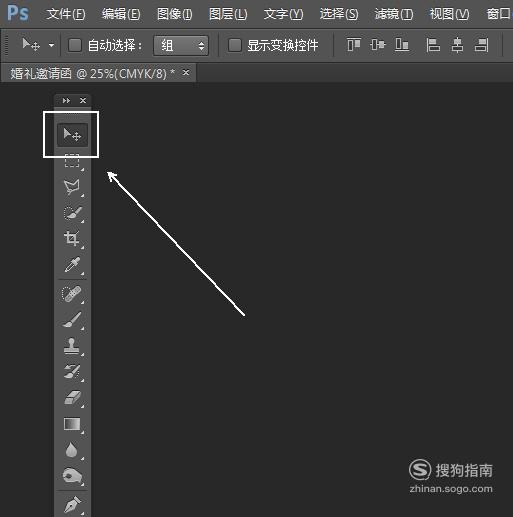Open the 组 auto-select dropdown
This screenshot has height=517, width=513.
pos(181,45)
